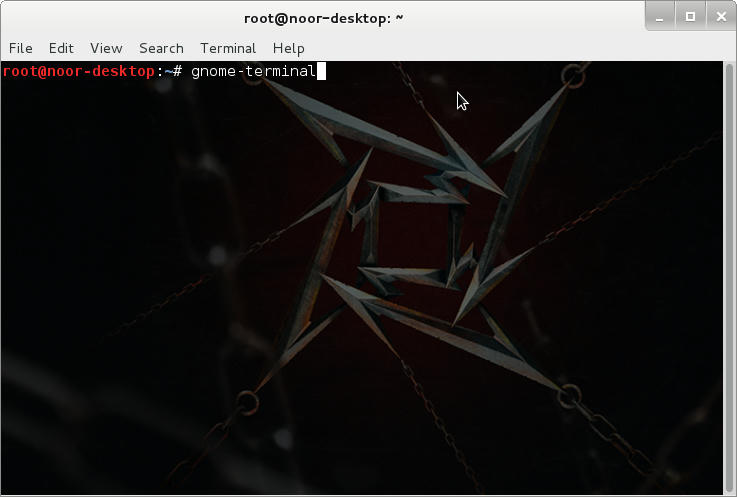Open the File menu
Image resolution: width=737 pixels, height=497 pixels.
21,48
